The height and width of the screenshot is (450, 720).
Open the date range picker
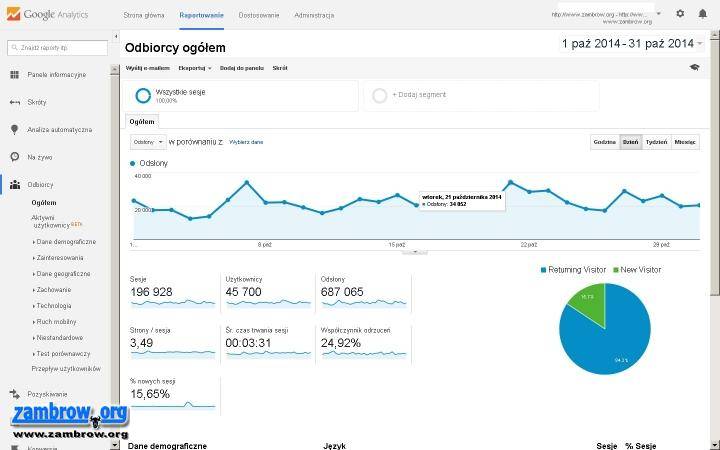pyautogui.click(x=632, y=44)
